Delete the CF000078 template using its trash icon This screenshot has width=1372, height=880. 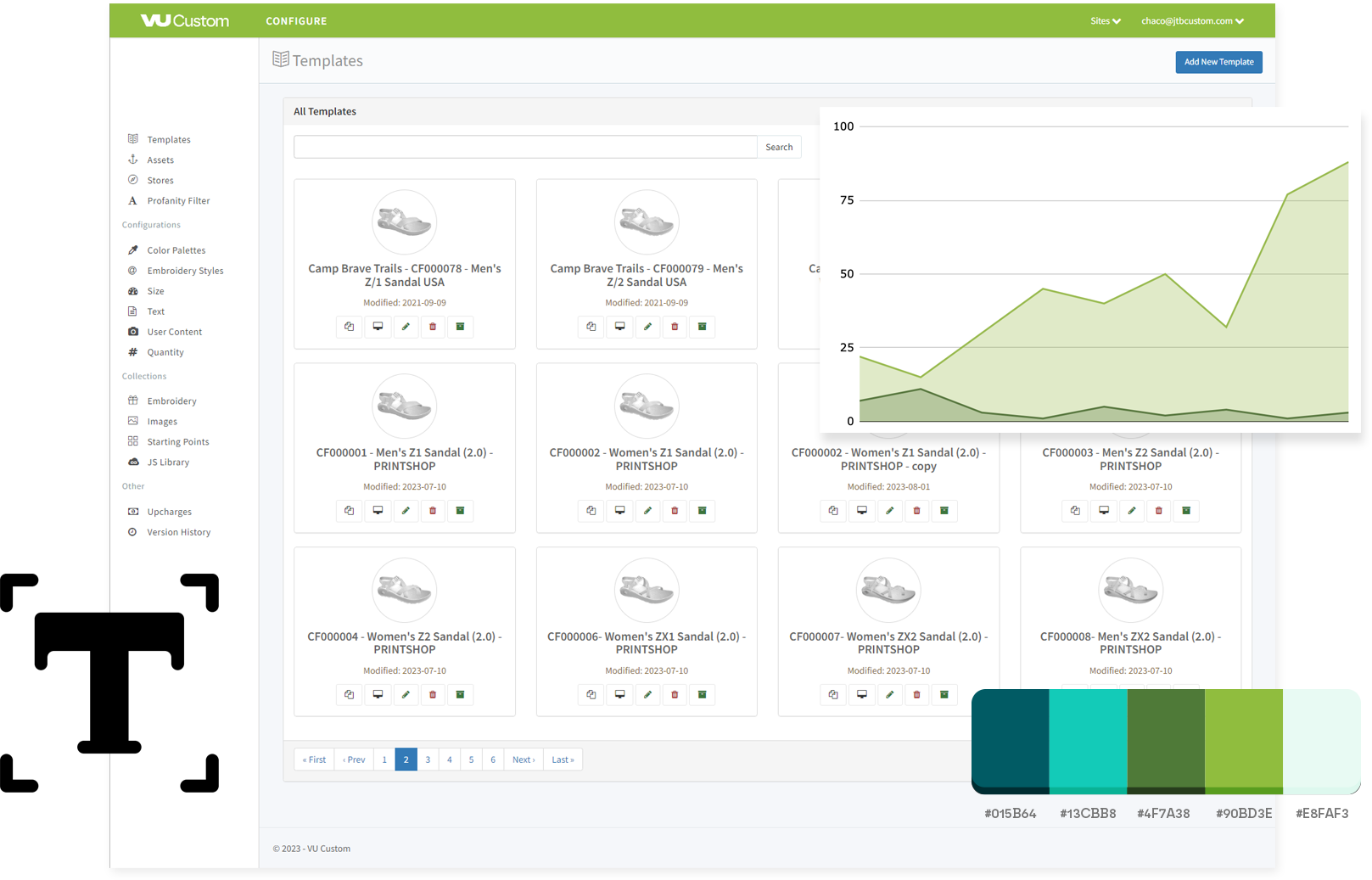pyautogui.click(x=433, y=327)
